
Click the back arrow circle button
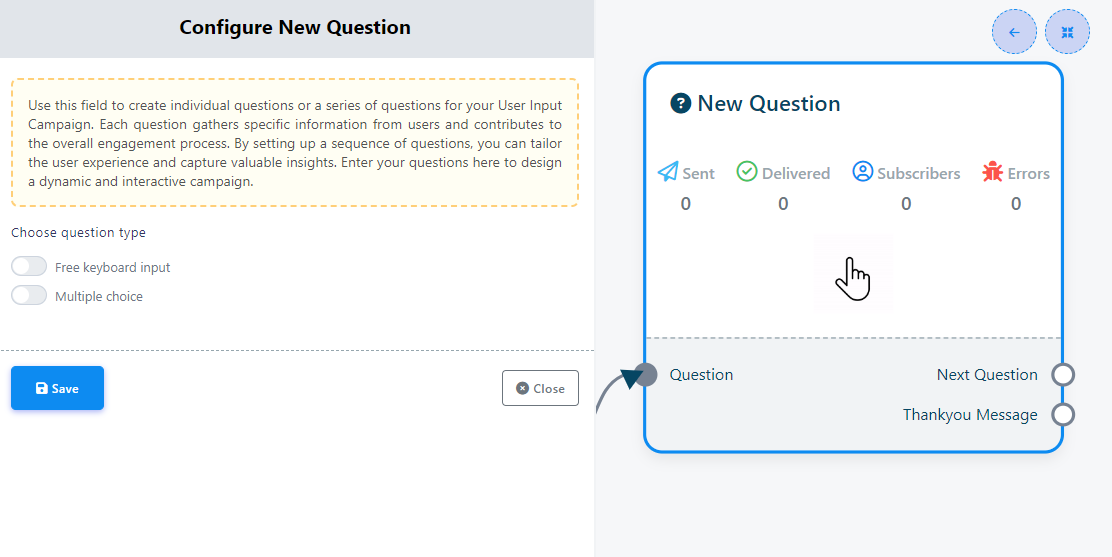click(x=1014, y=32)
